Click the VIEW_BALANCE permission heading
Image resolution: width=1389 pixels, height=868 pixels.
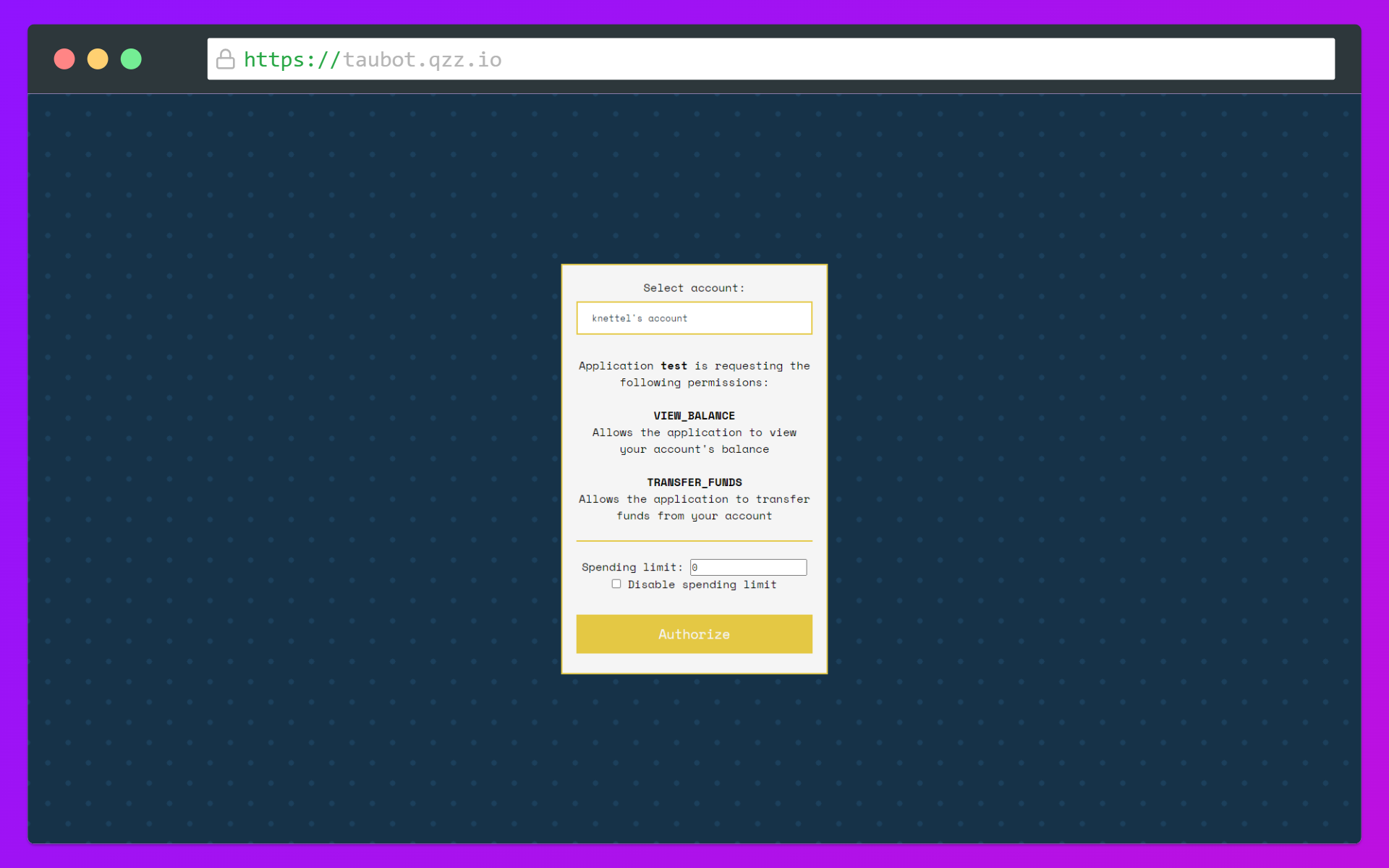click(x=694, y=416)
